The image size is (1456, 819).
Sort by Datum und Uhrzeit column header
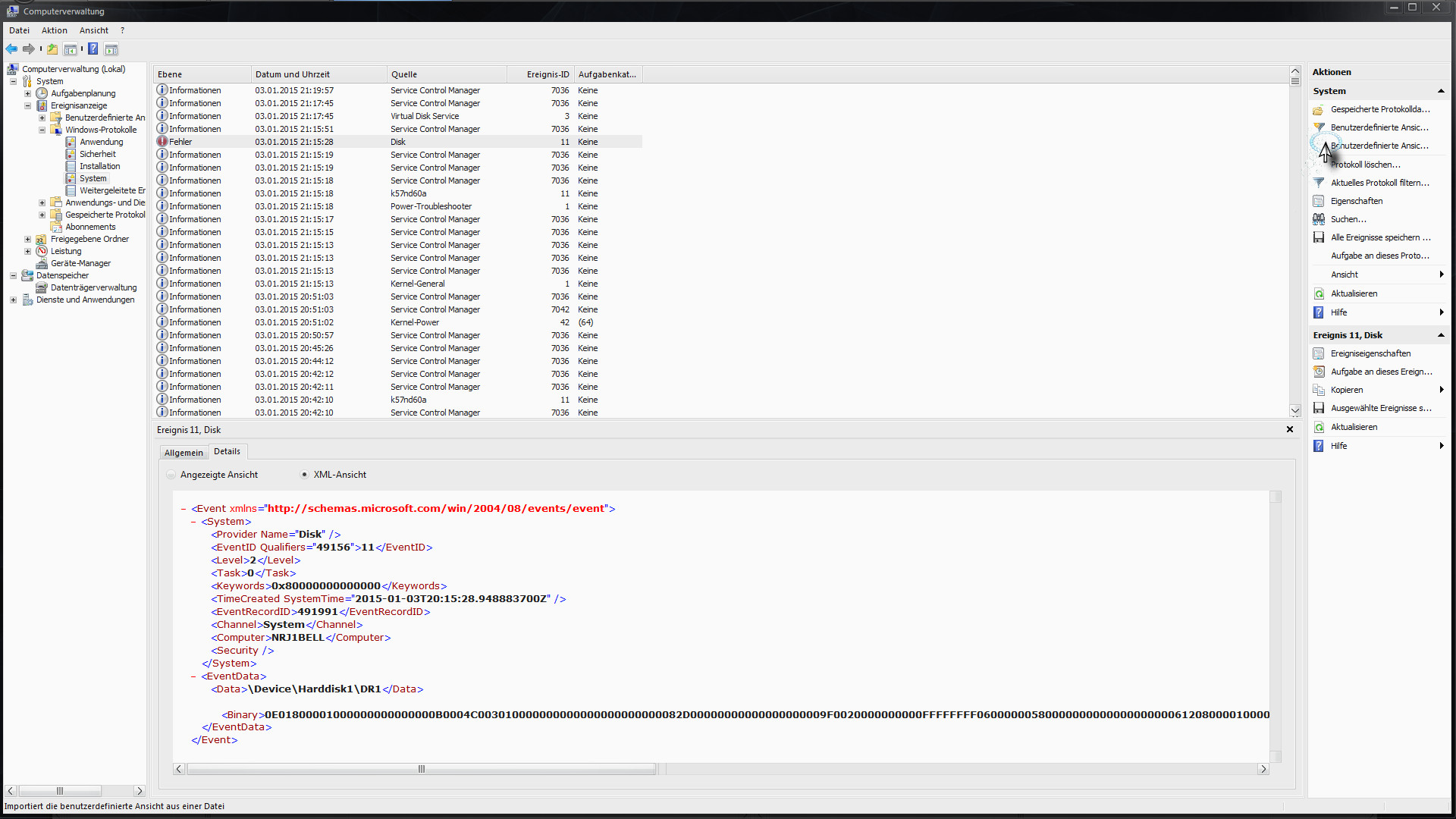point(293,74)
